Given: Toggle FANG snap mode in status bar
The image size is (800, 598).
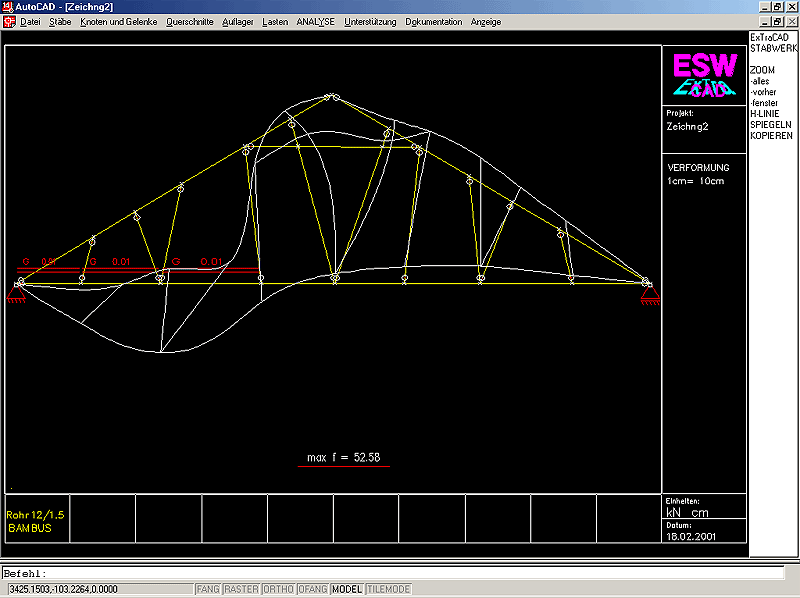Looking at the screenshot, I should (208, 589).
